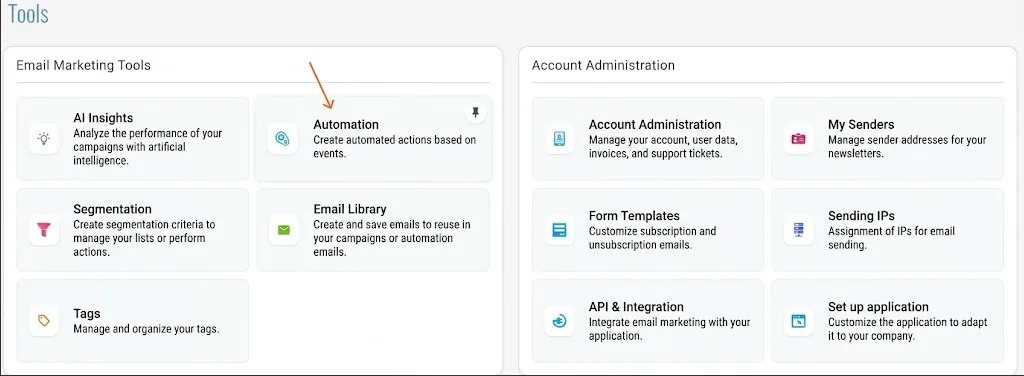Screen dimensions: 1024x376
Task: Open the Set up application title
Action: (x=878, y=307)
